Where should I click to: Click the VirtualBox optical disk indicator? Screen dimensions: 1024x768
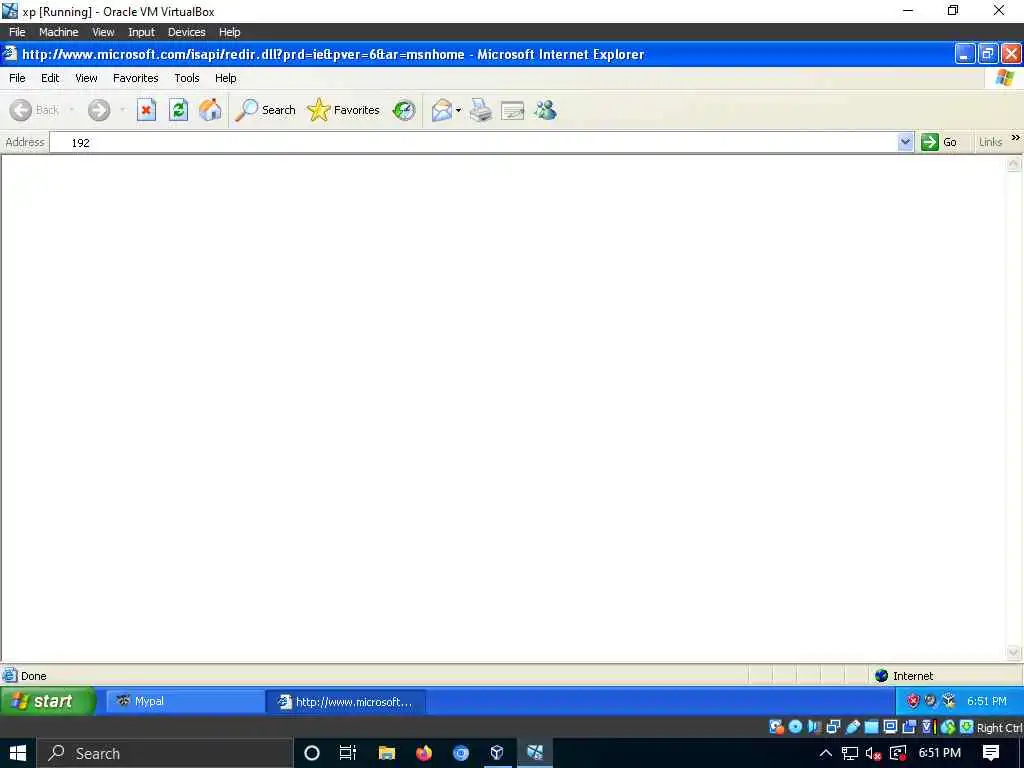coord(795,727)
